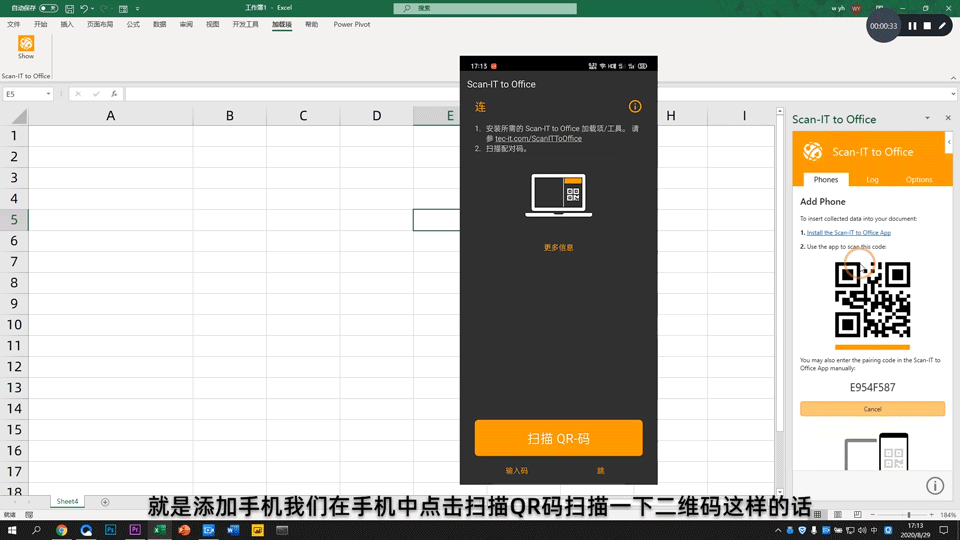
Task: Click the add new sheet plus icon
Action: point(105,502)
